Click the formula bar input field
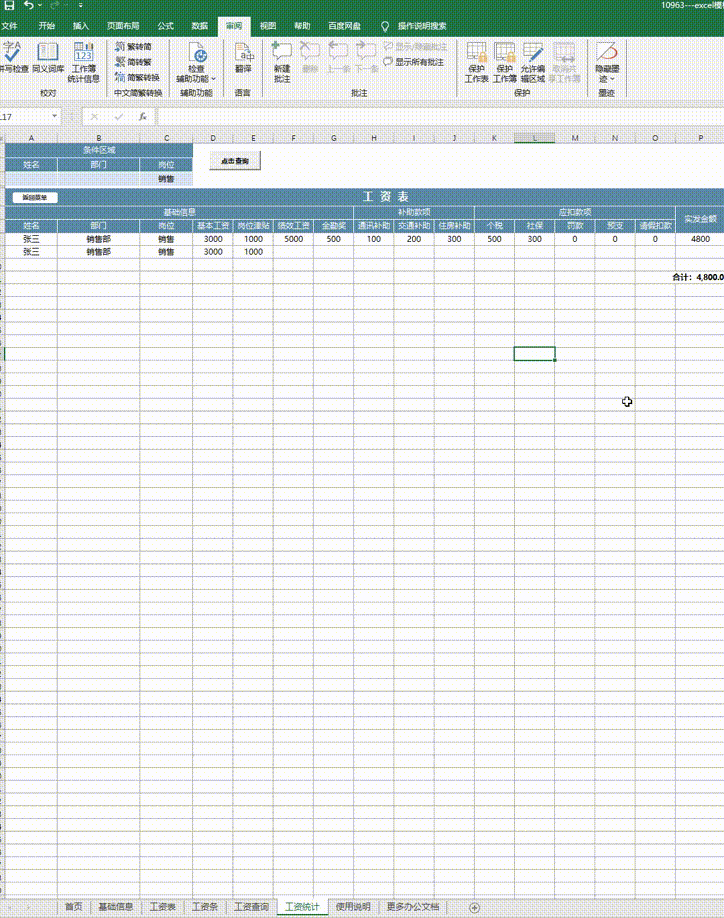The width and height of the screenshot is (724, 918). 400,117
